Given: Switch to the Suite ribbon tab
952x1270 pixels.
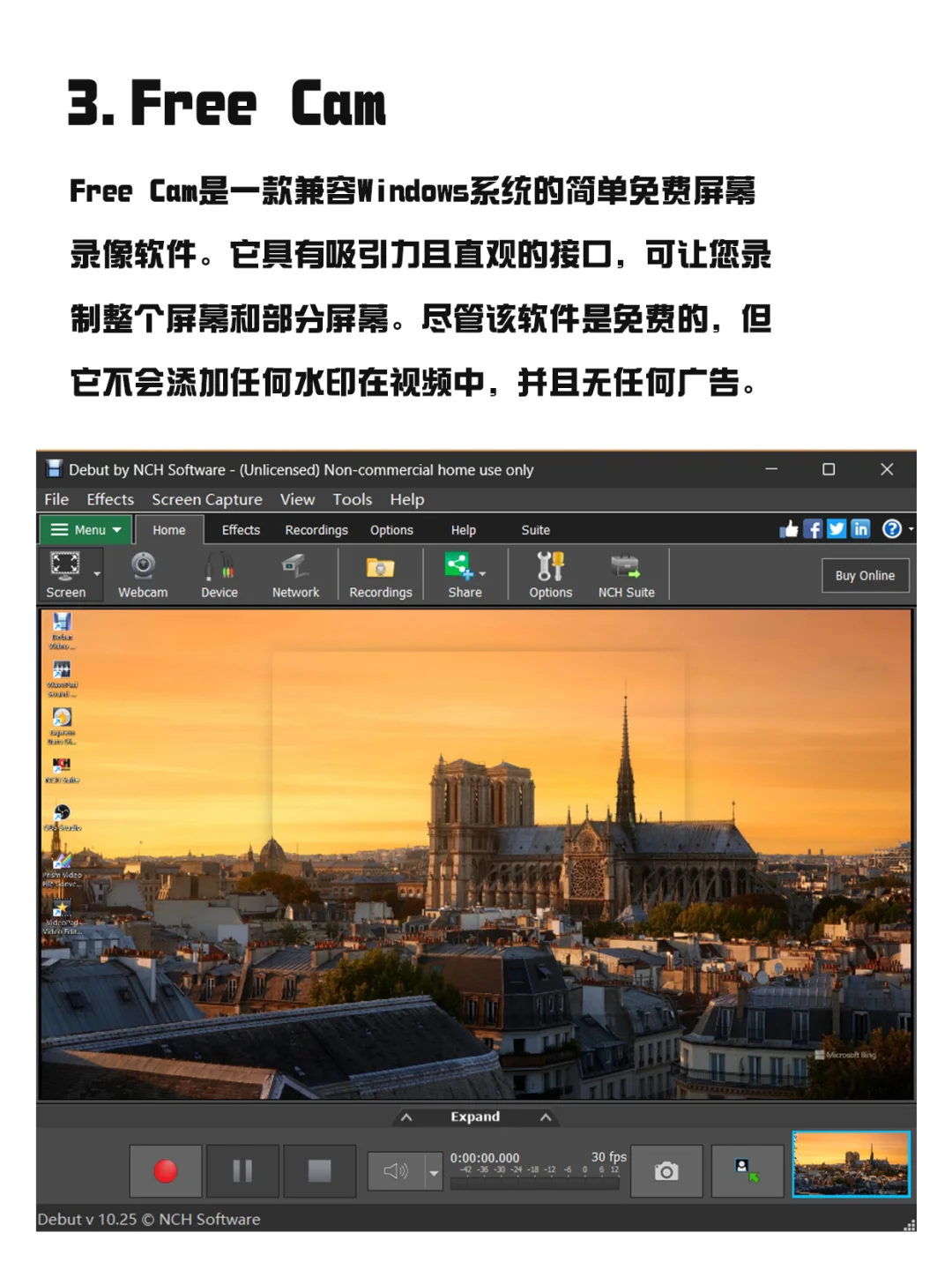Looking at the screenshot, I should coord(535,530).
